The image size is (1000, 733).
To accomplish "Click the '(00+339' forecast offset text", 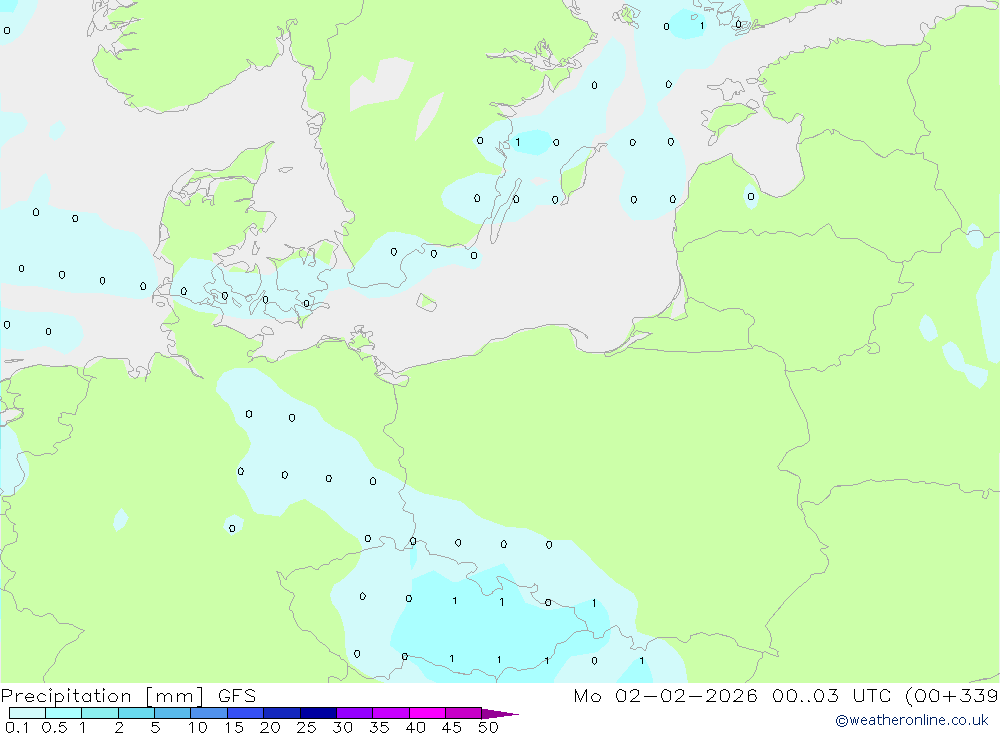I will pos(952,696).
